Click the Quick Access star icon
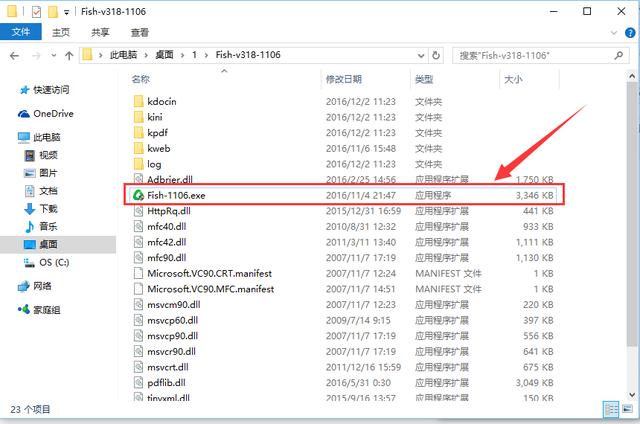 point(24,90)
